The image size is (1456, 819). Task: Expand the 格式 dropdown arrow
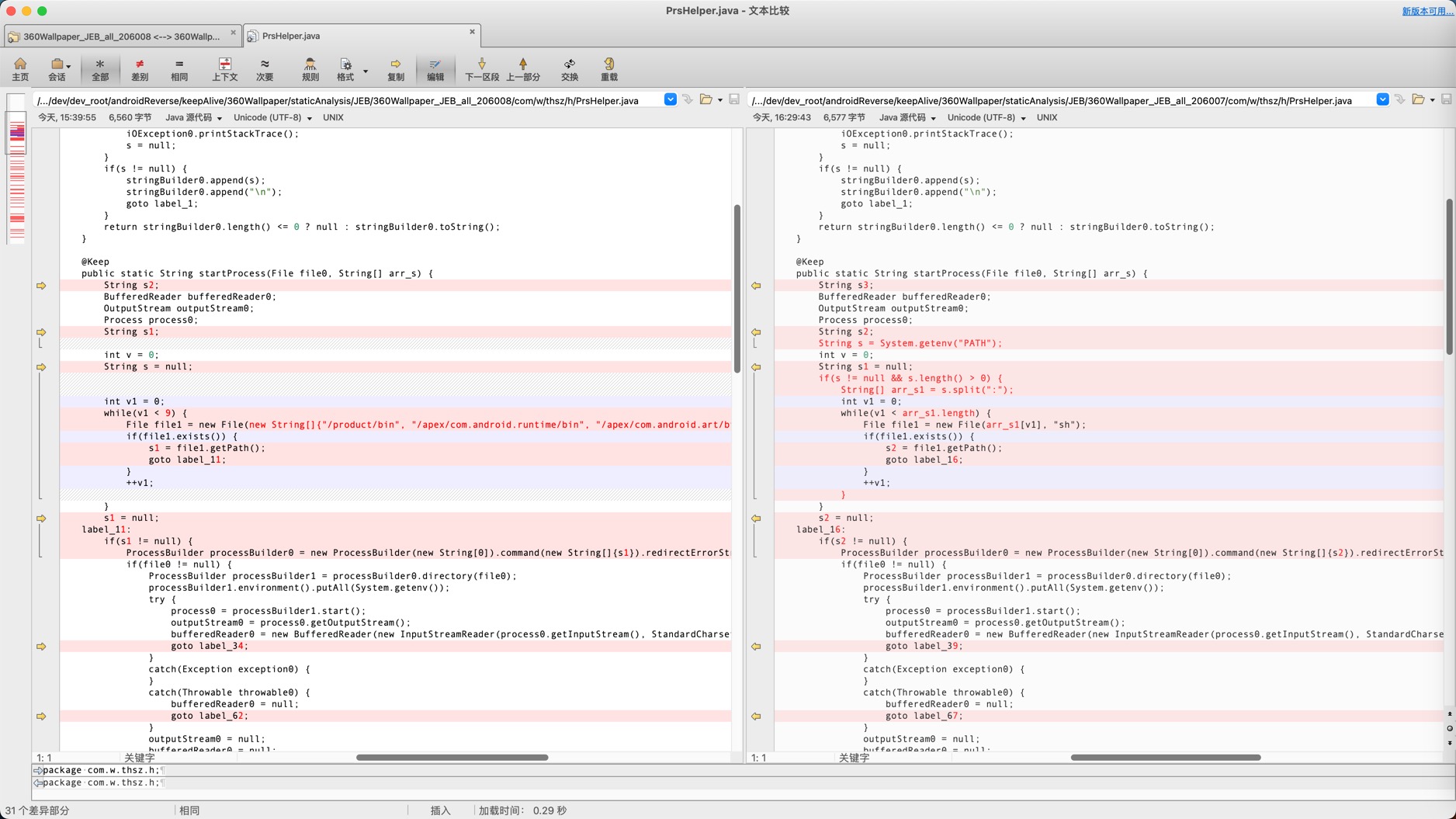(x=366, y=71)
